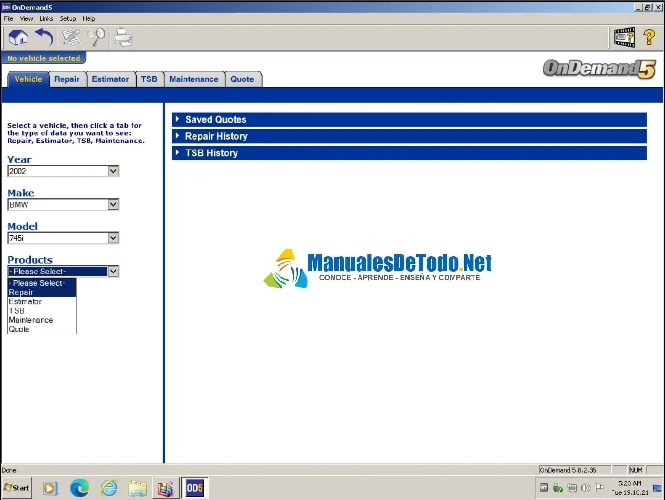Switch to the Maintenance tab
Screen dimensions: 665x500
click(x=193, y=79)
